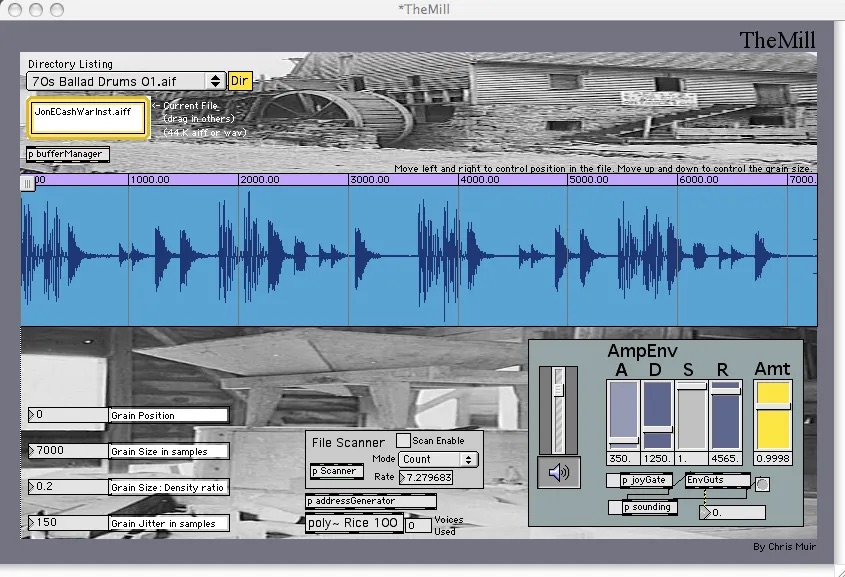Adjust the main volume gain slider
Viewport: 845px width, 577px height.
coord(558,411)
